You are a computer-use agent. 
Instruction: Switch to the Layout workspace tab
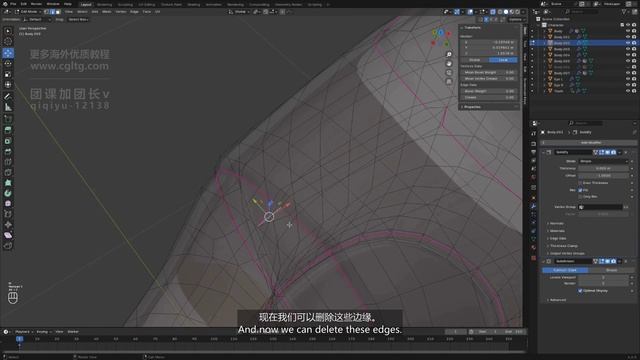pos(86,4)
